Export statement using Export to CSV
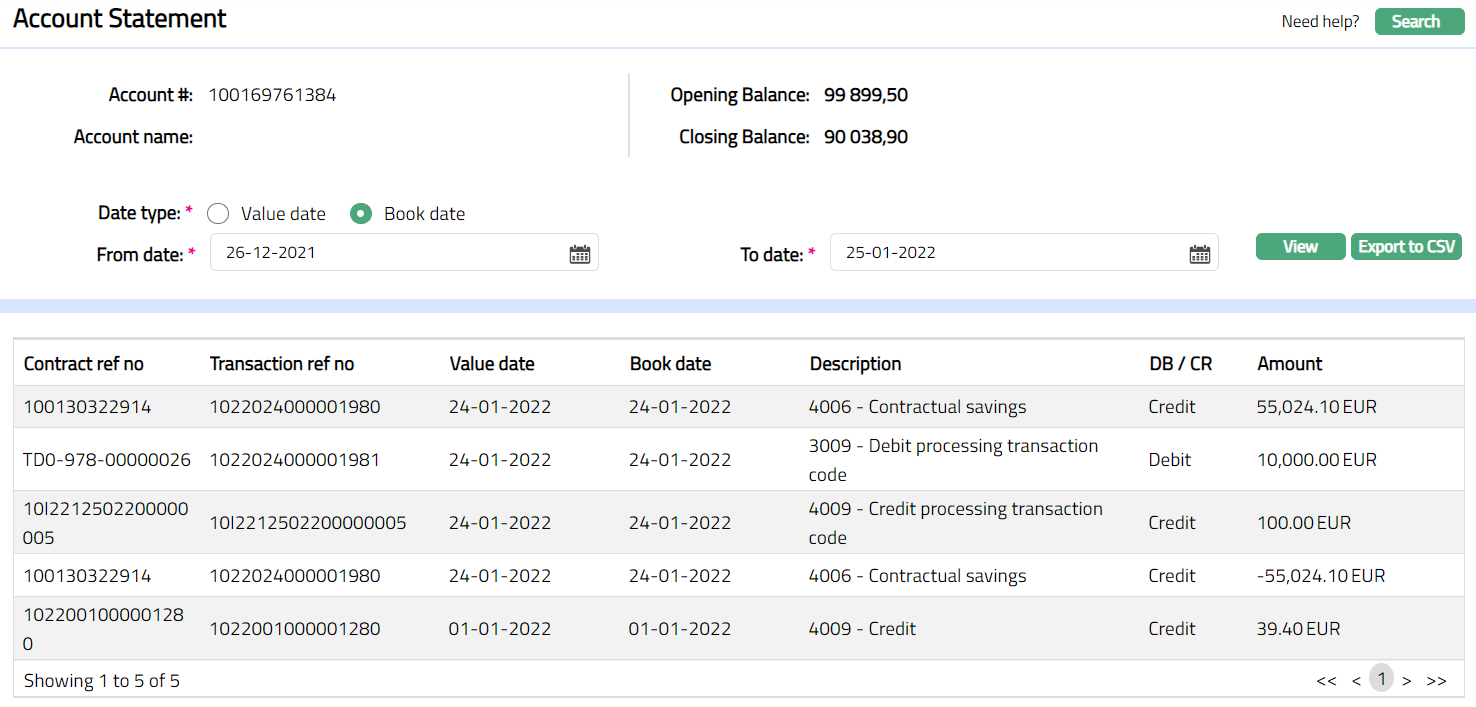The height and width of the screenshot is (707, 1476). pos(1406,247)
